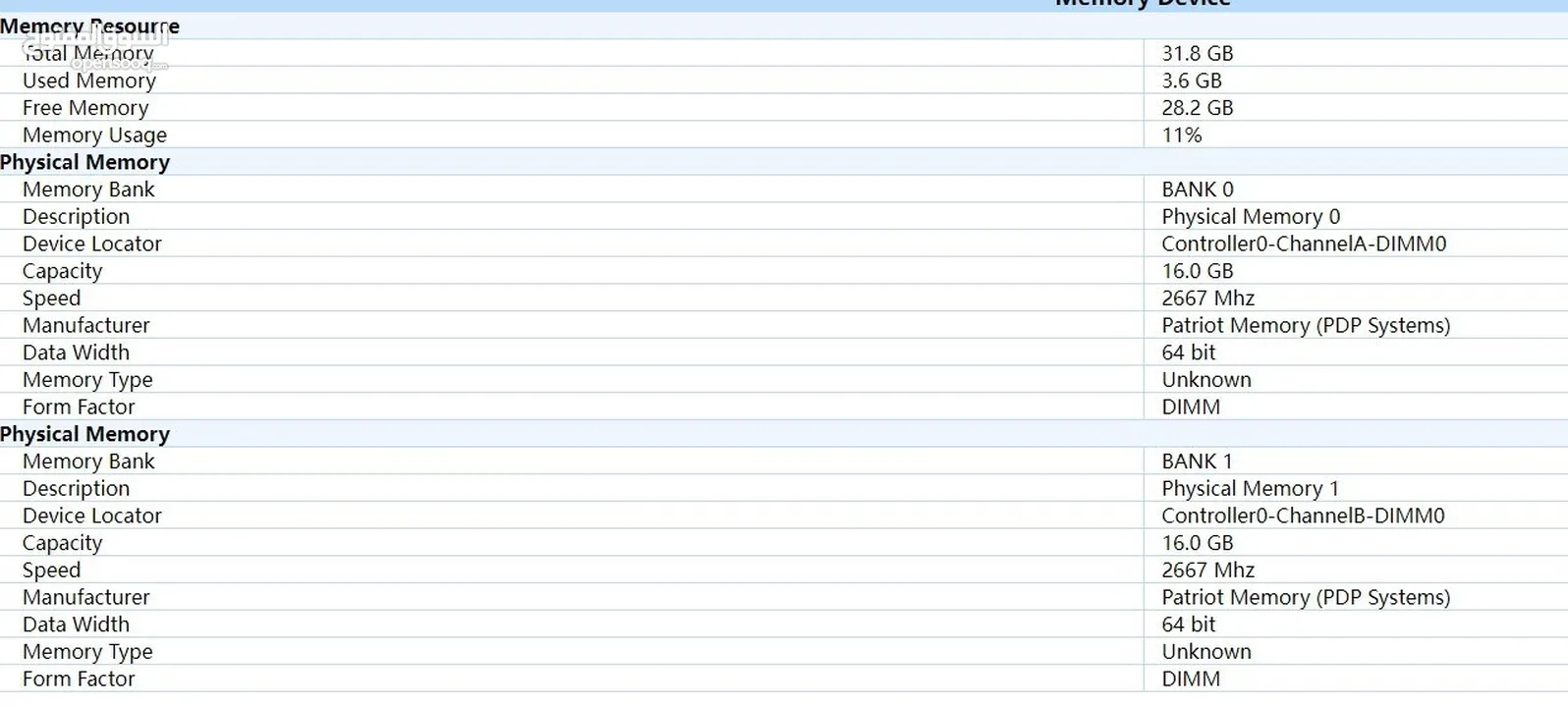Select Controller0-ChannelB-DIMM0 device locator value
The image size is (1568, 707).
[x=1303, y=516]
